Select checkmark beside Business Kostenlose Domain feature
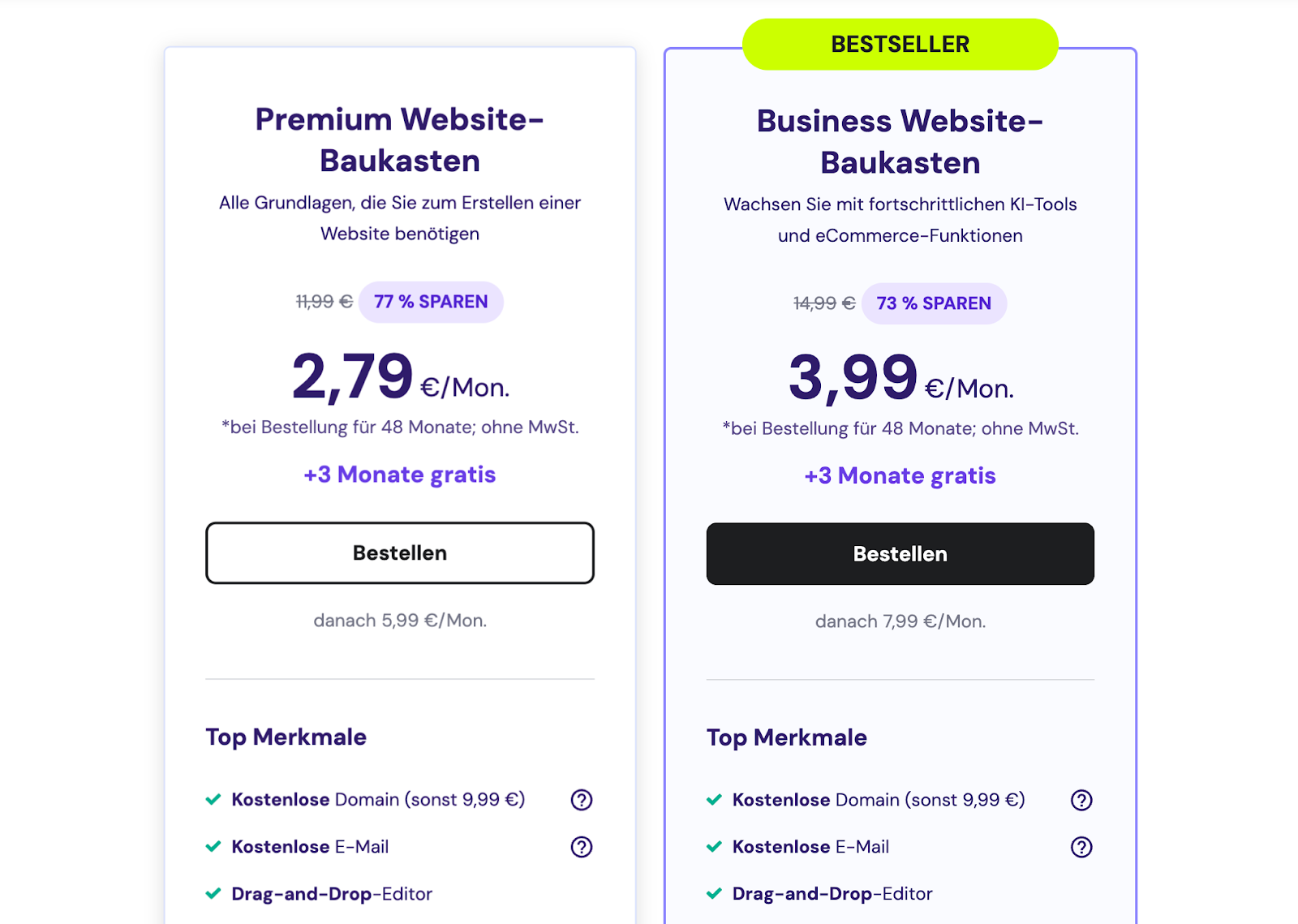 pos(713,800)
